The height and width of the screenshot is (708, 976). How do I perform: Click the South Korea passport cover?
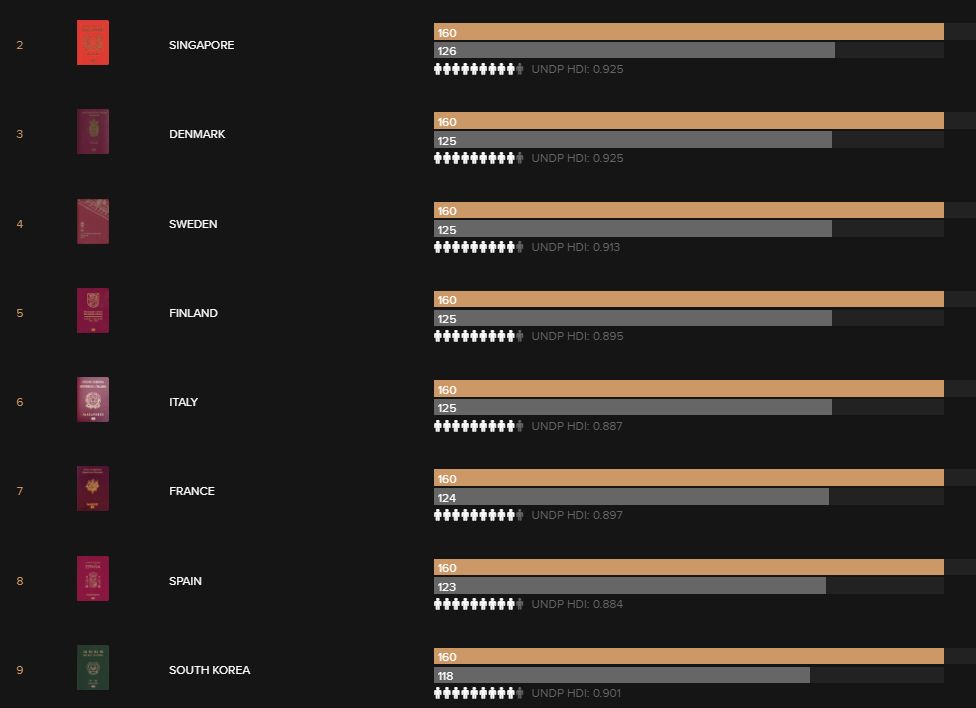[x=93, y=668]
